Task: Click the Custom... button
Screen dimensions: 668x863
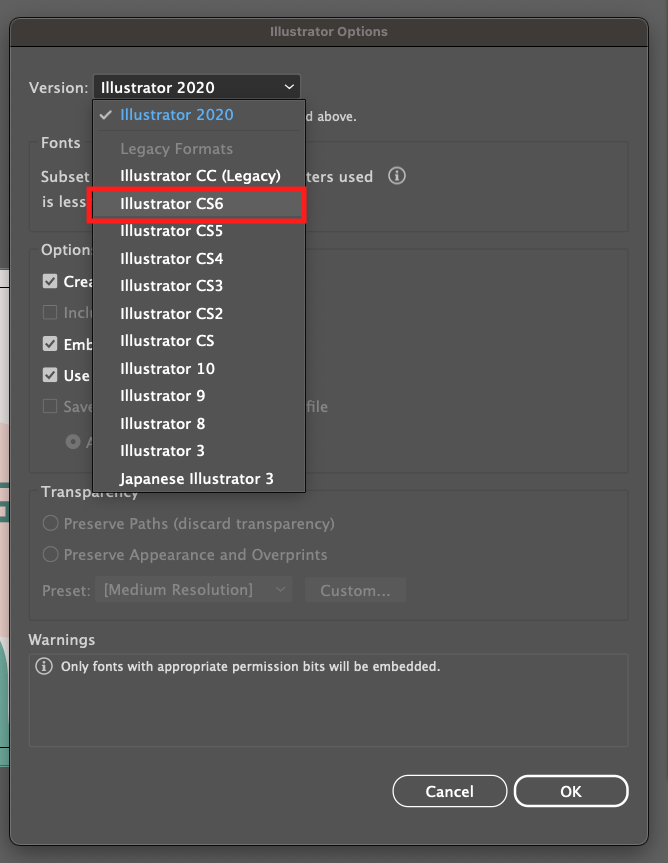Action: [355, 590]
